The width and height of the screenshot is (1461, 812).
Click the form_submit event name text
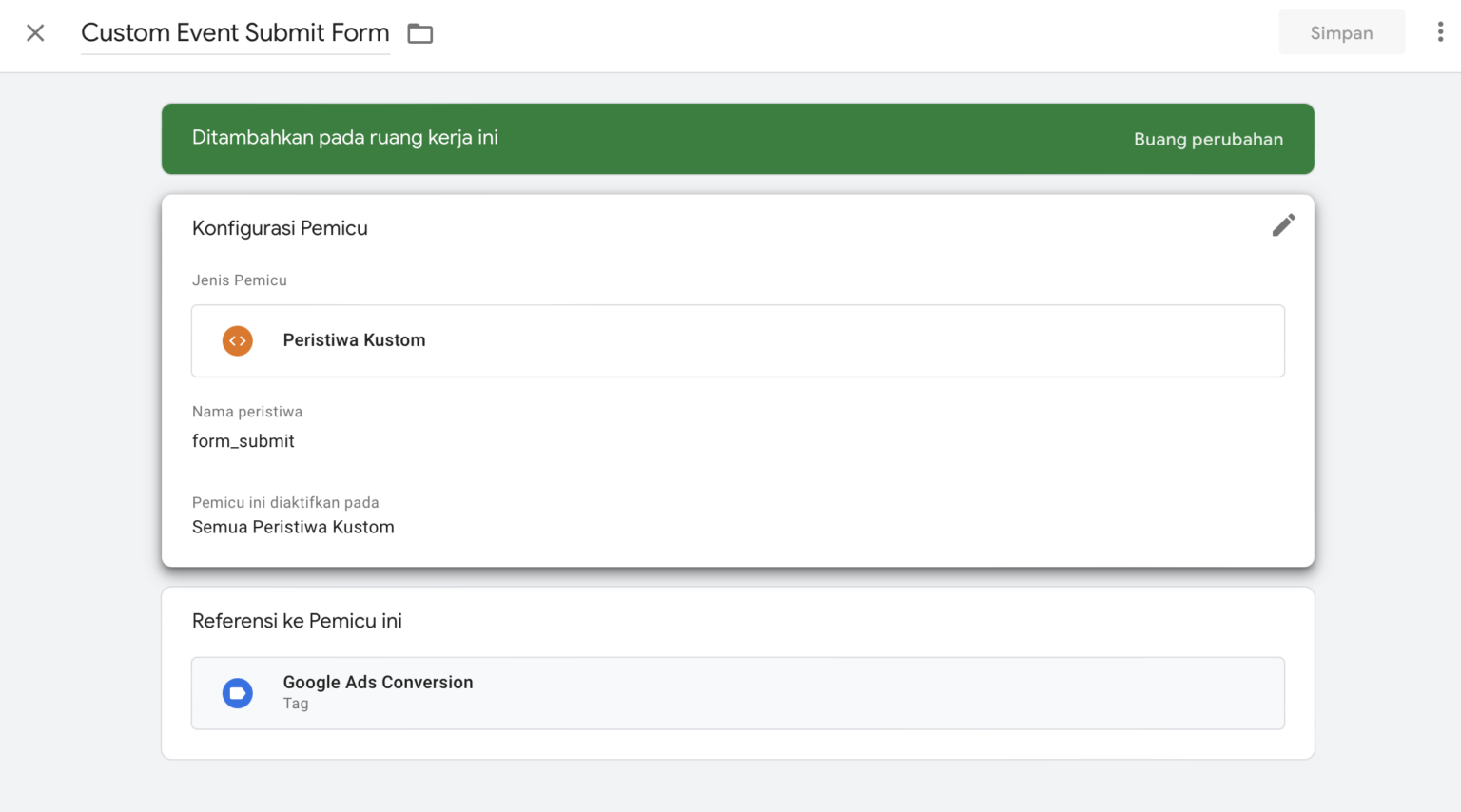click(243, 441)
